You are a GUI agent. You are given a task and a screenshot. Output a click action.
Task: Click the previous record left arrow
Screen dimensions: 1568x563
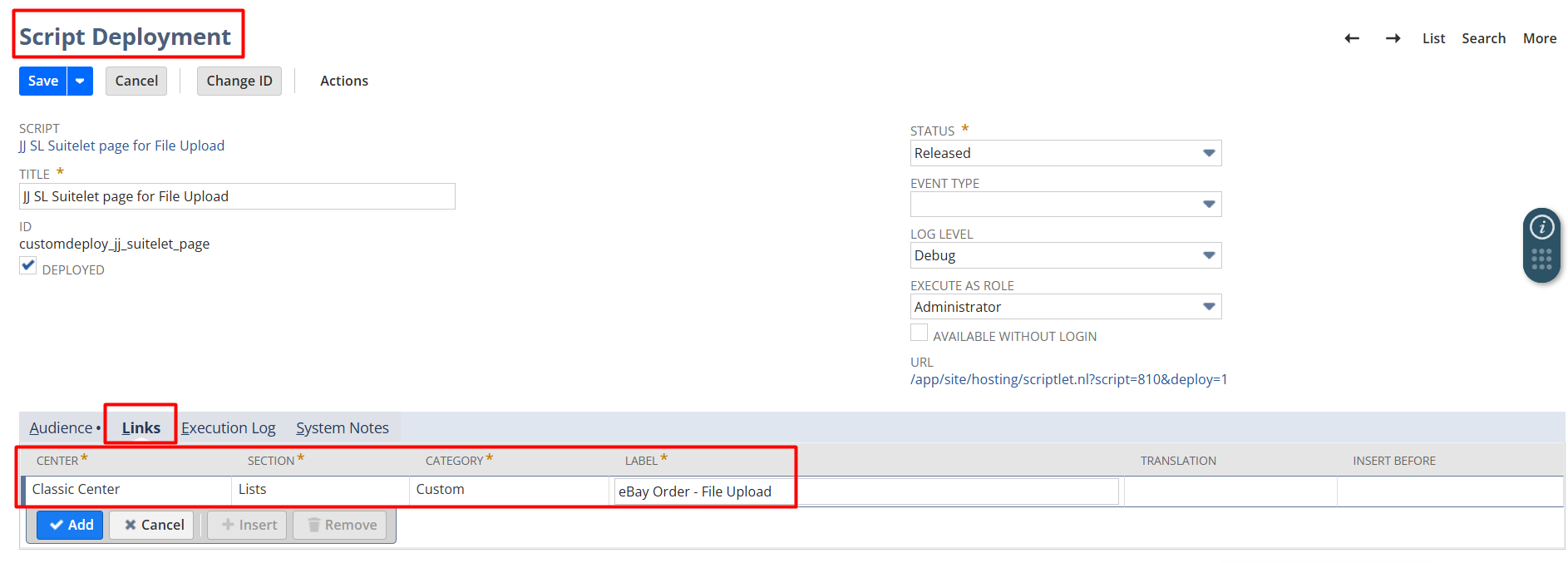click(x=1352, y=38)
